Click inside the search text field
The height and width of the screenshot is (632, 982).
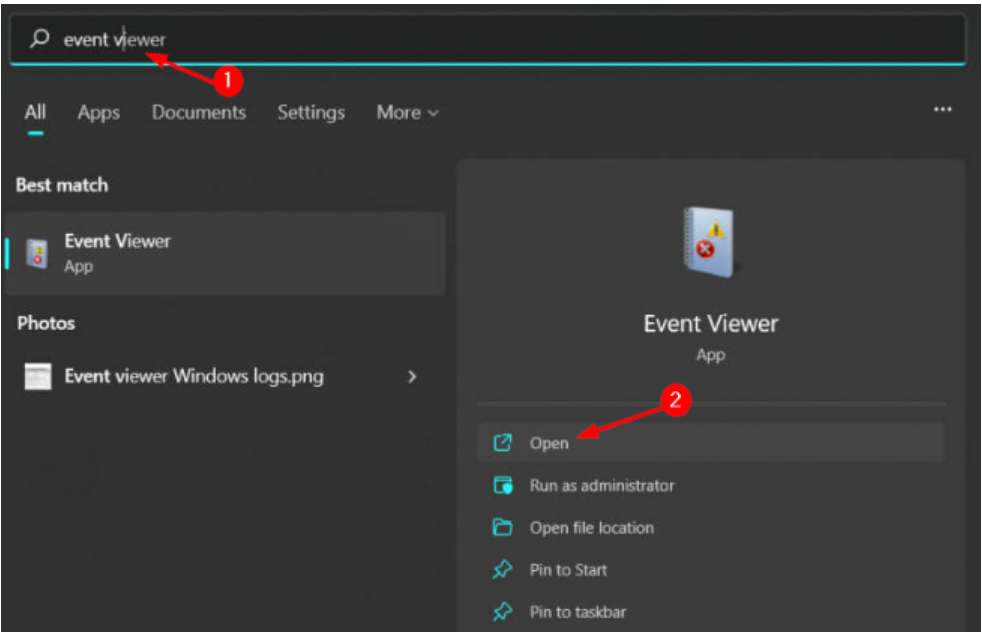pyautogui.click(x=500, y=39)
